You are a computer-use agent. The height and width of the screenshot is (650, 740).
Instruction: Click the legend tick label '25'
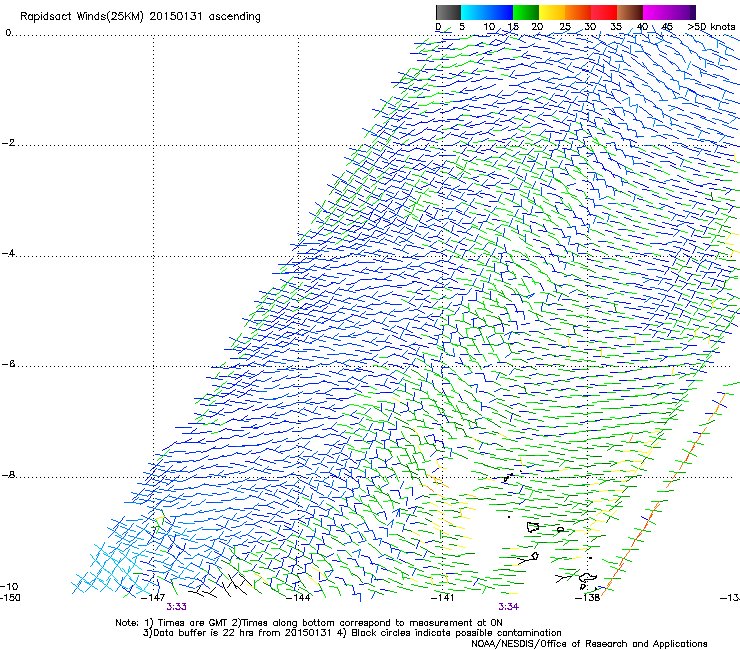[x=565, y=27]
